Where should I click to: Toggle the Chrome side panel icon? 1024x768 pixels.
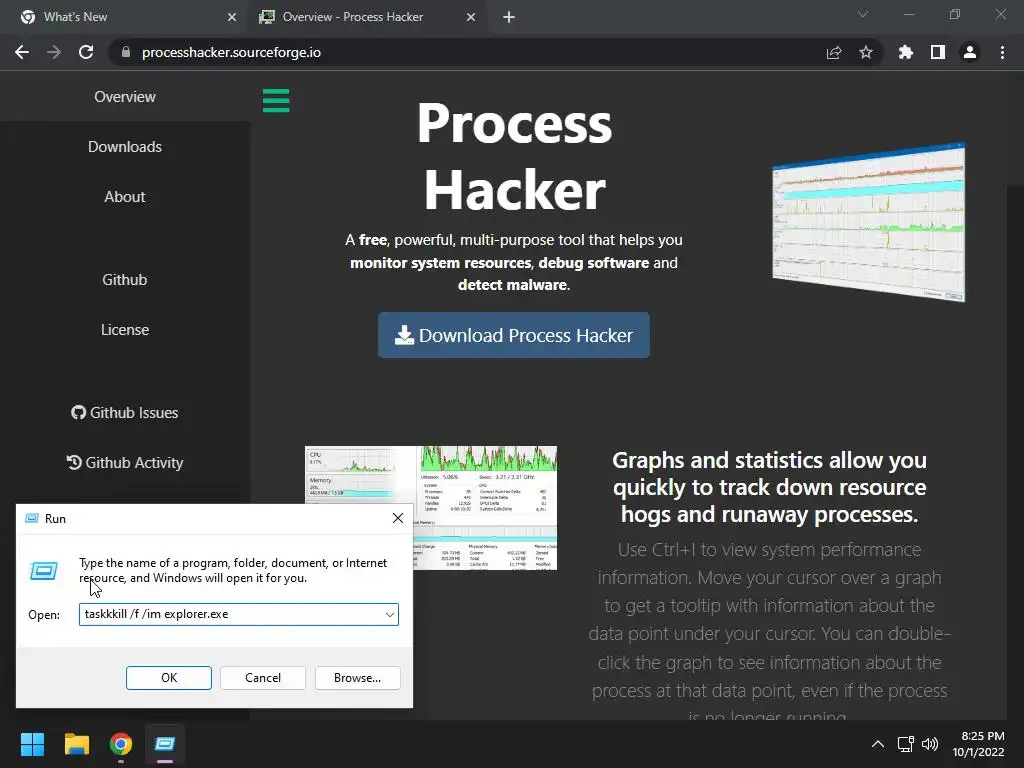[x=938, y=52]
